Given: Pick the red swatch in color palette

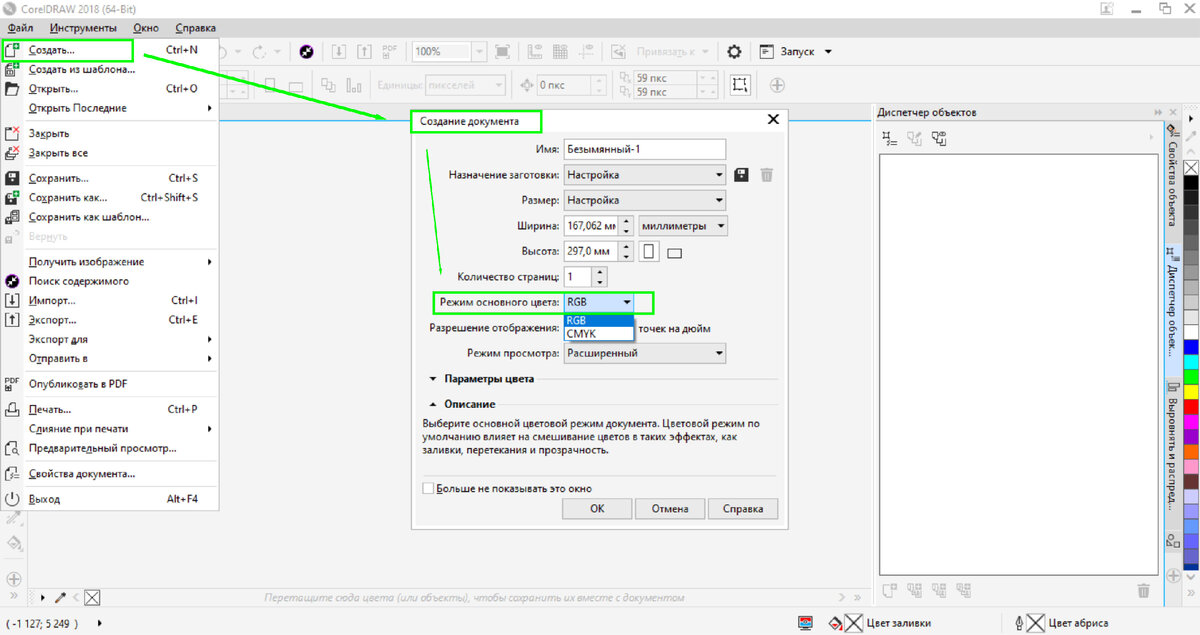Looking at the screenshot, I should coord(1191,407).
